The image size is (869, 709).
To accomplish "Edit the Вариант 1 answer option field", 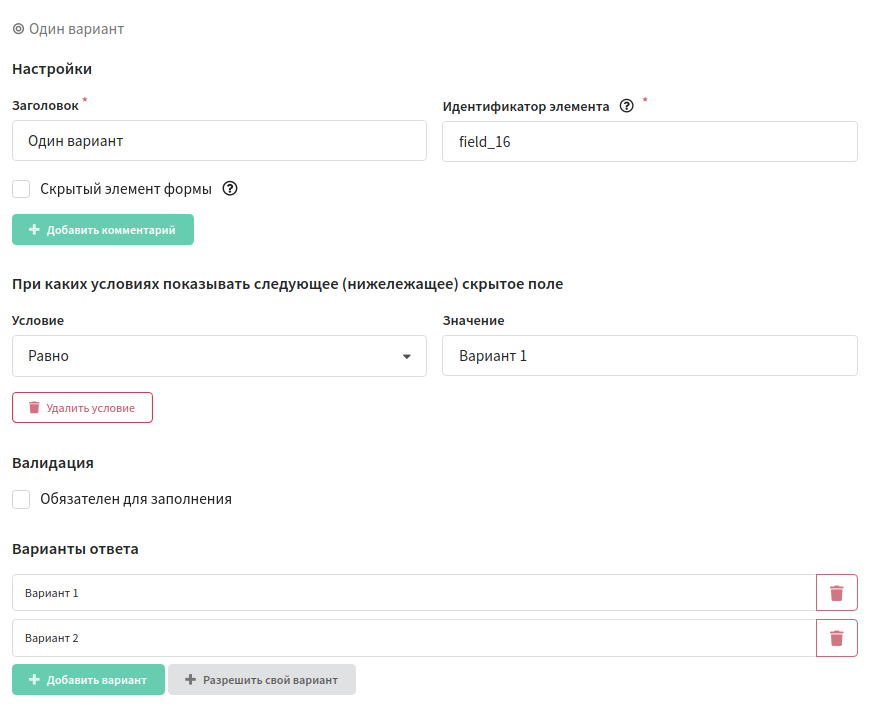I will [414, 593].
